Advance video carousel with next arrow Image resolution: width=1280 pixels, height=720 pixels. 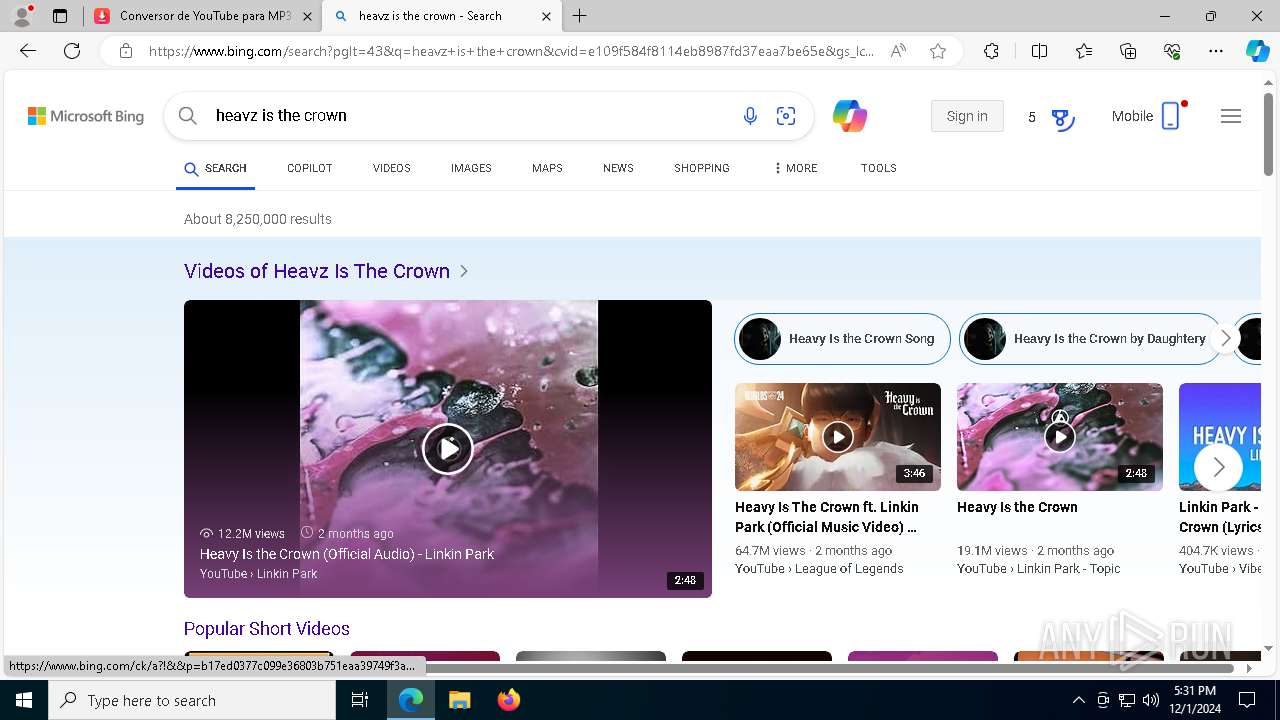pos(1219,467)
